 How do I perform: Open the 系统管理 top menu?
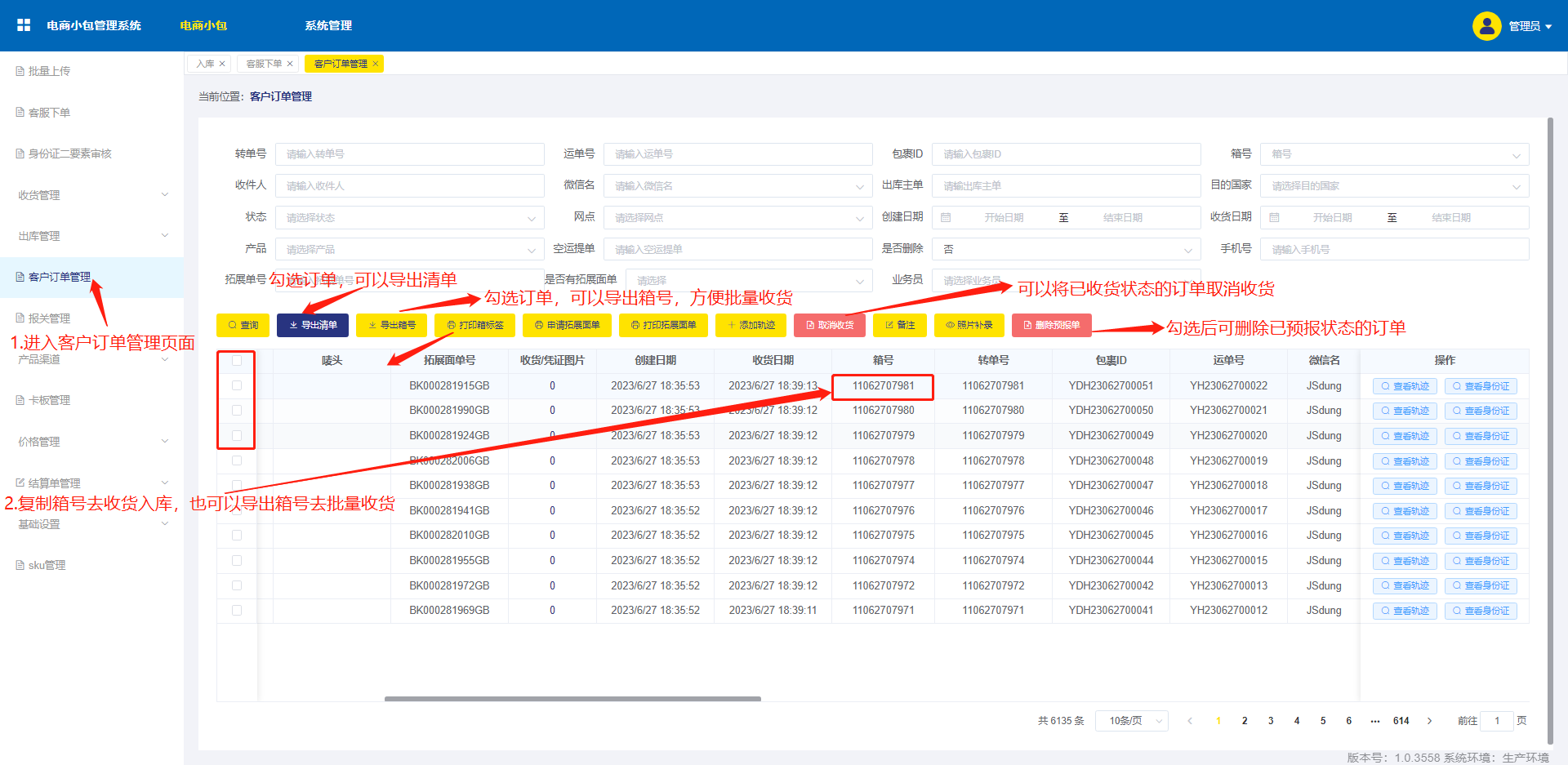pyautogui.click(x=328, y=25)
